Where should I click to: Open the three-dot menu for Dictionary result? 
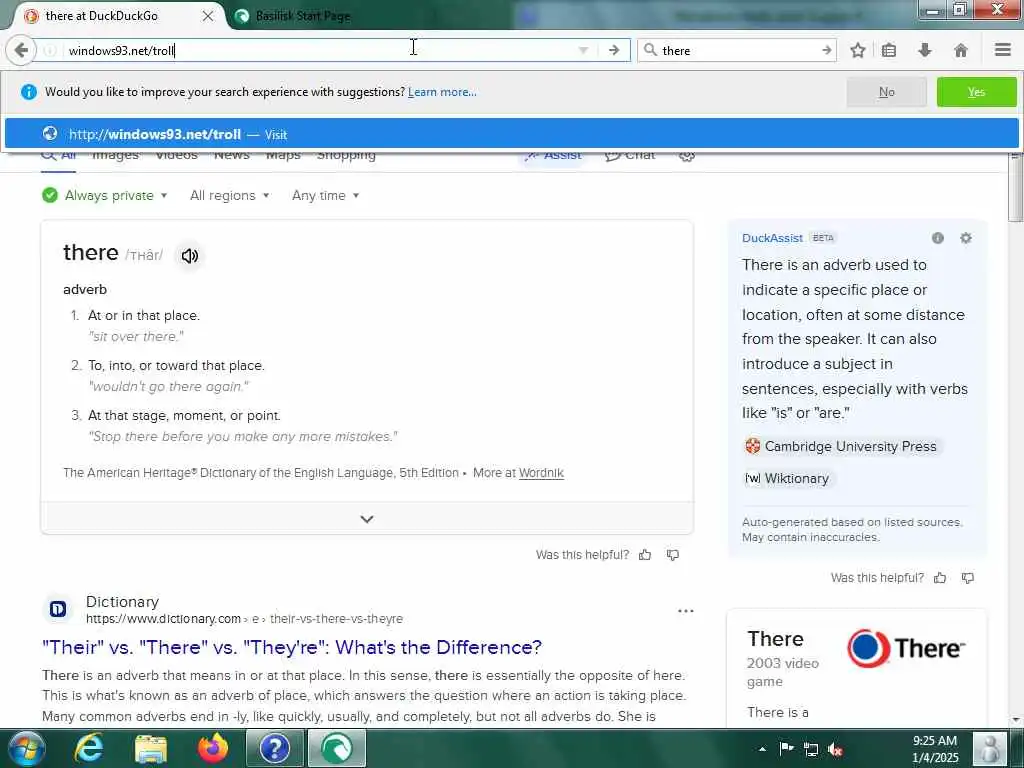[x=686, y=611]
